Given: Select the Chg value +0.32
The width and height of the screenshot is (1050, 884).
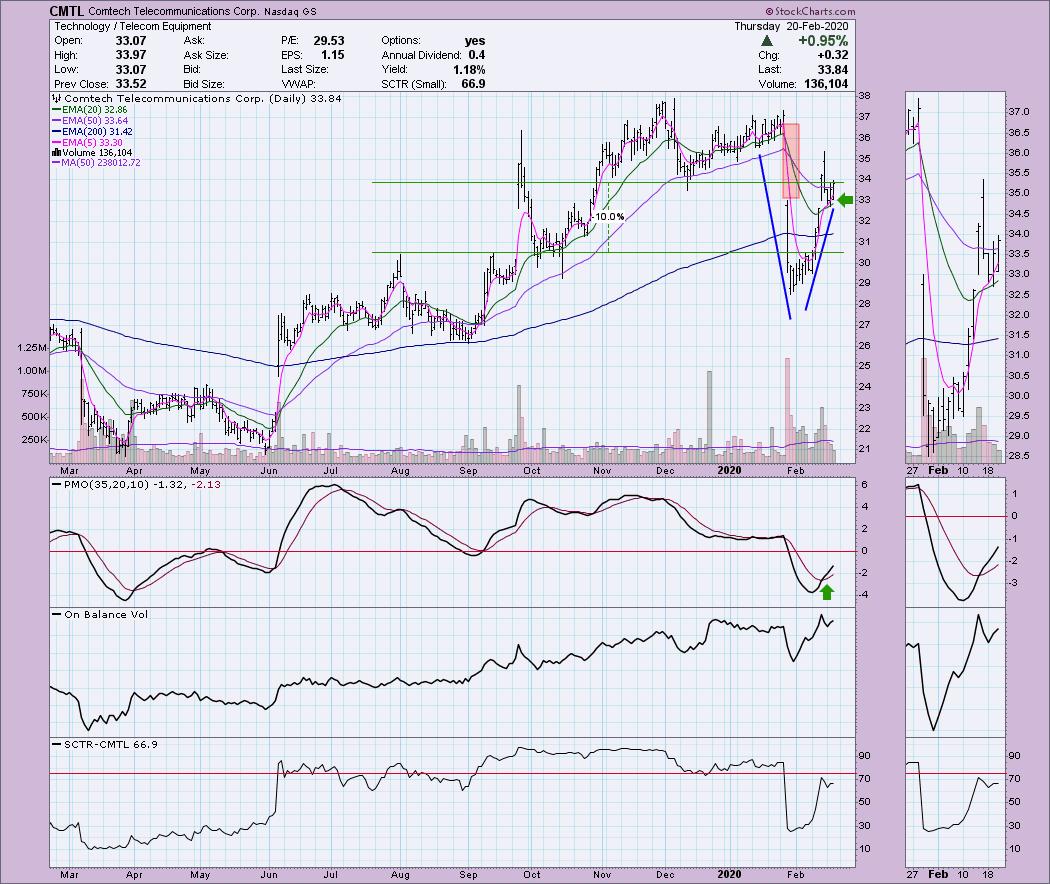Looking at the screenshot, I should (832, 55).
